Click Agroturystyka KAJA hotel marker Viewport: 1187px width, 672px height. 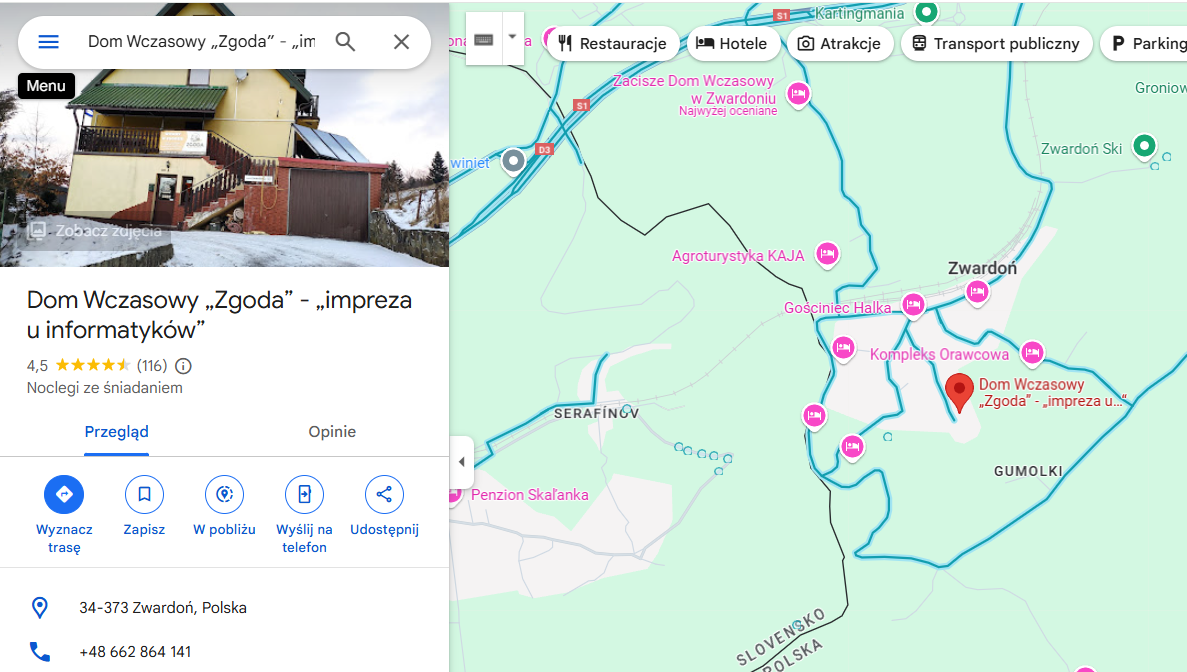coord(827,254)
